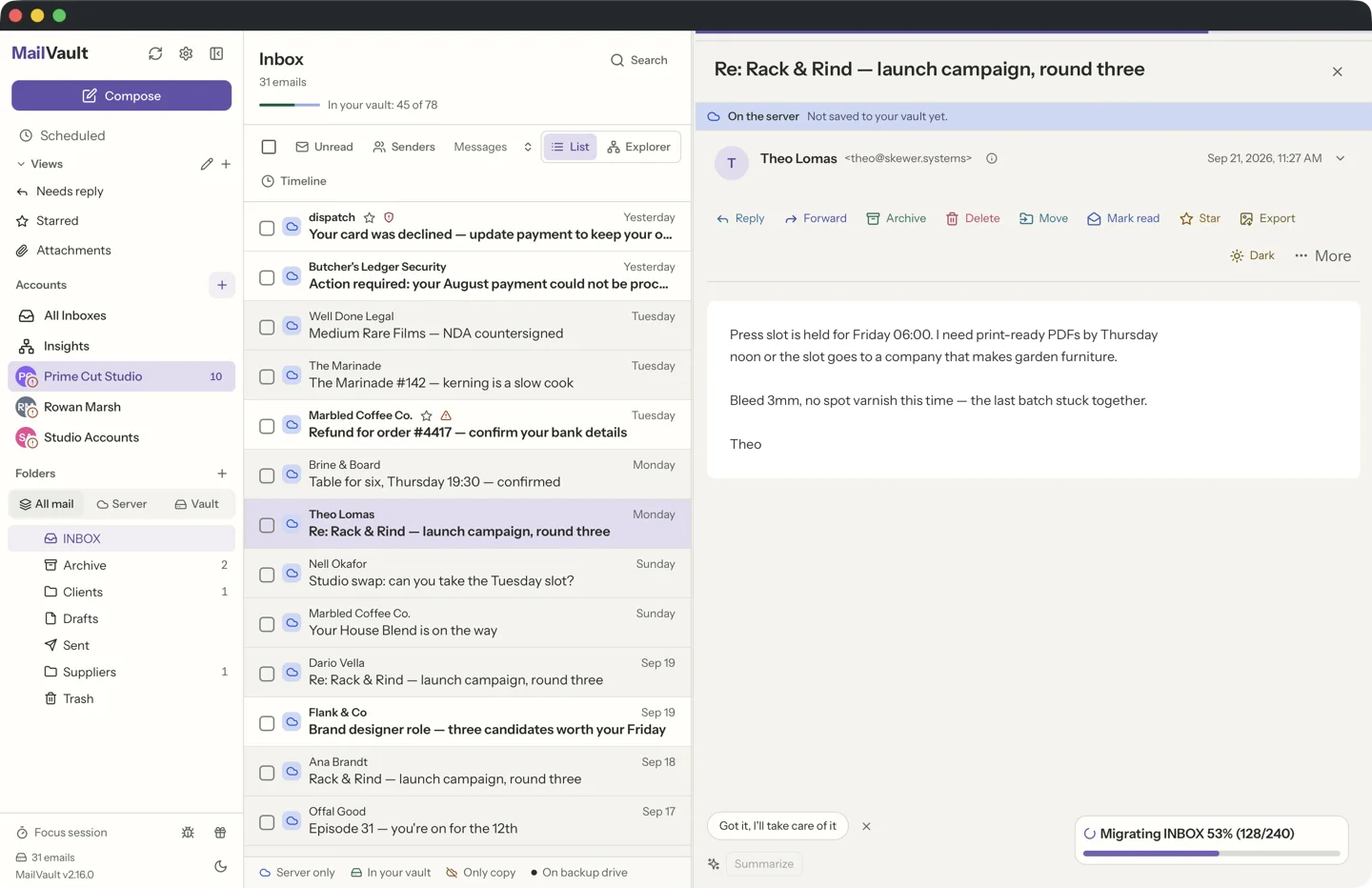Tick checkbox for Brine & Board email
This screenshot has height=888, width=1372.
point(267,475)
